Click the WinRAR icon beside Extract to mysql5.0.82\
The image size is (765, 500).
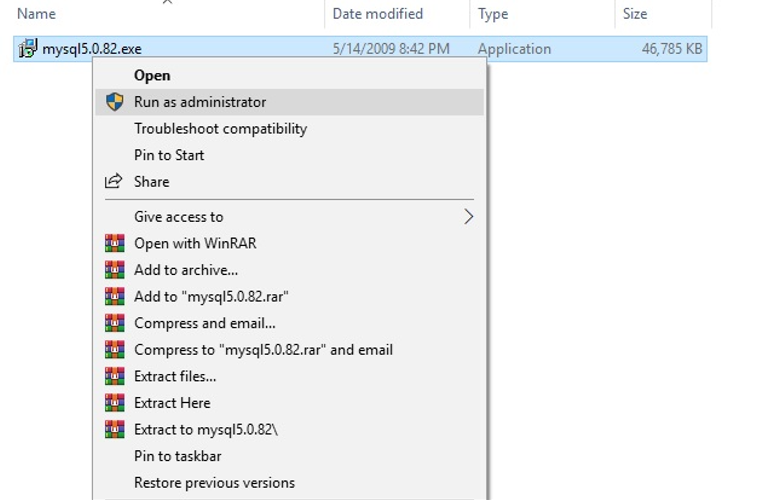115,429
